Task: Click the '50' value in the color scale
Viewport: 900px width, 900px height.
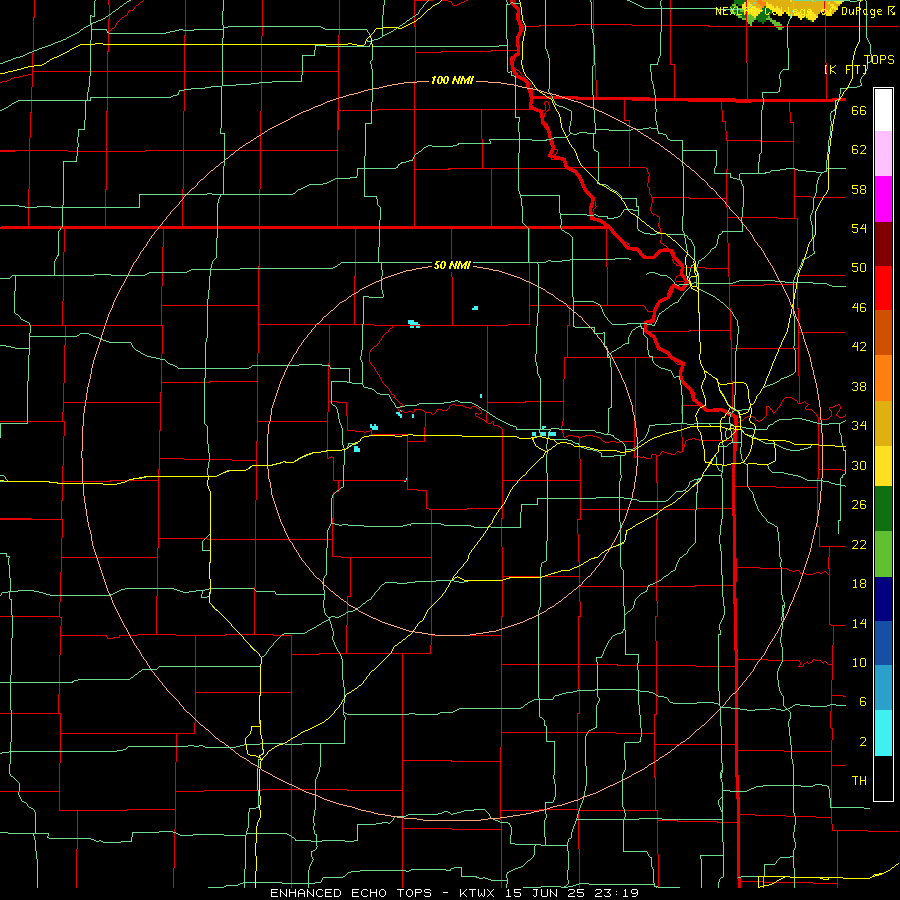Action: 859,268
